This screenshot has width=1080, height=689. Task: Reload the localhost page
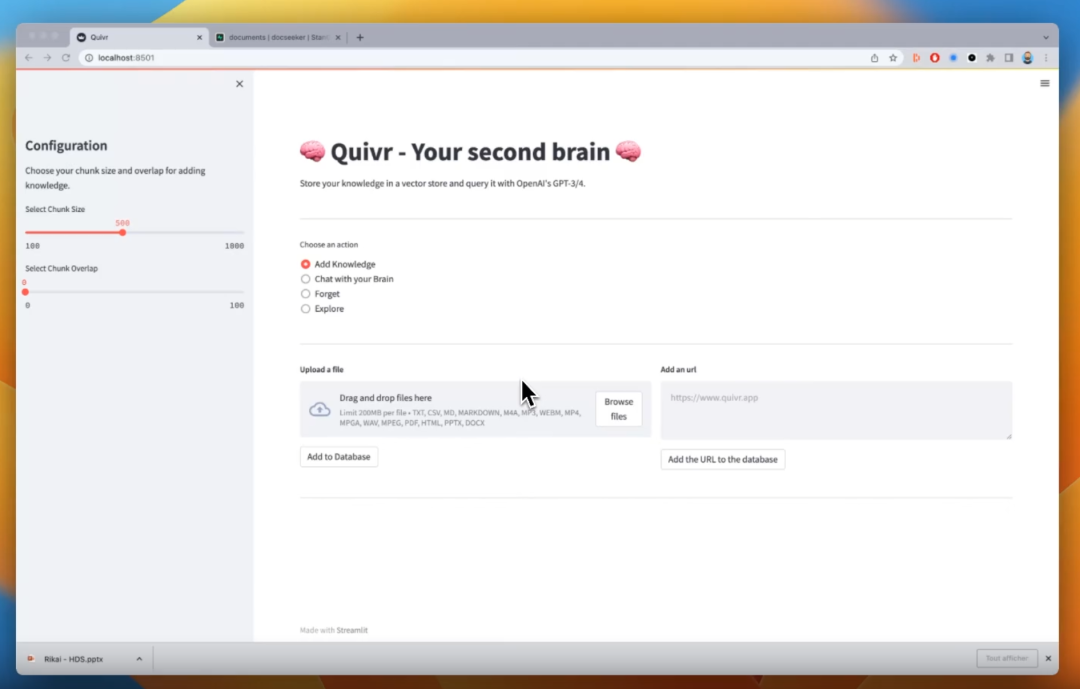[x=66, y=58]
